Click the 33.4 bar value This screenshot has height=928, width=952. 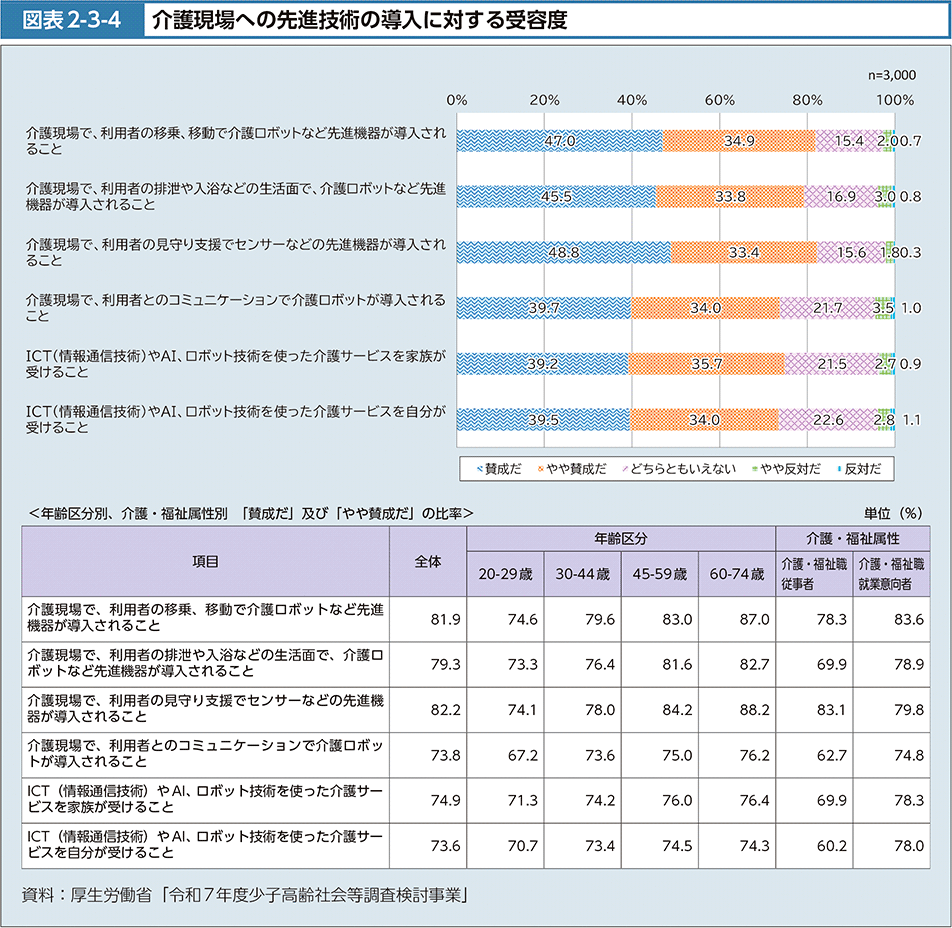point(744,253)
